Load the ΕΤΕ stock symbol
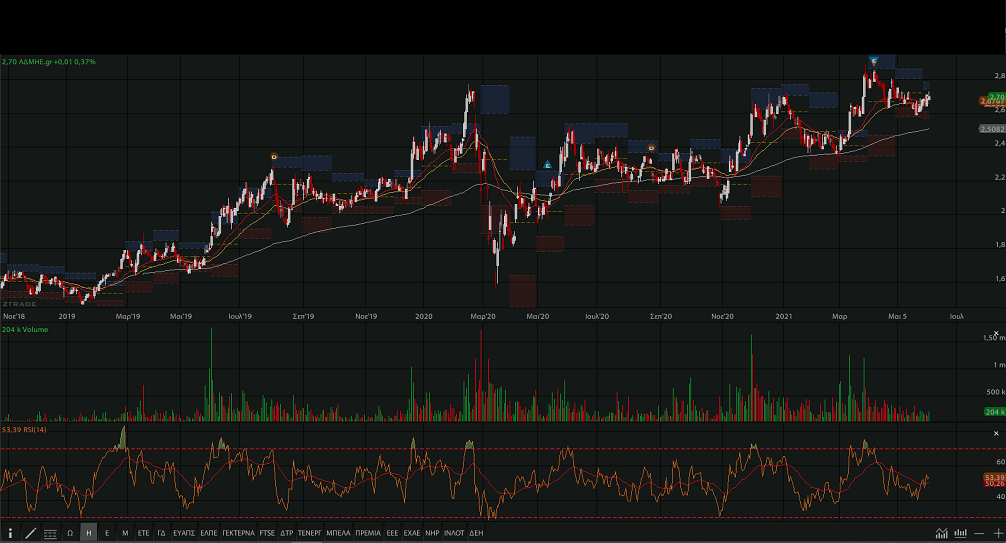The image size is (1006, 543). [144, 534]
